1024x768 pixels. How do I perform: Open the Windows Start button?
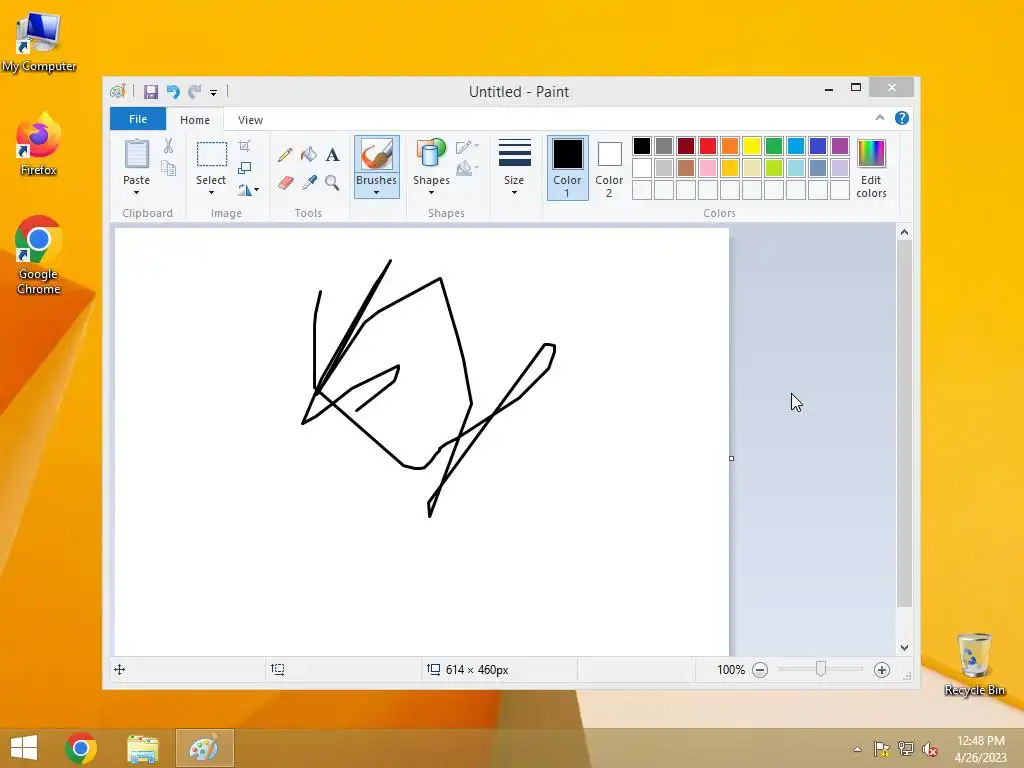(24, 748)
